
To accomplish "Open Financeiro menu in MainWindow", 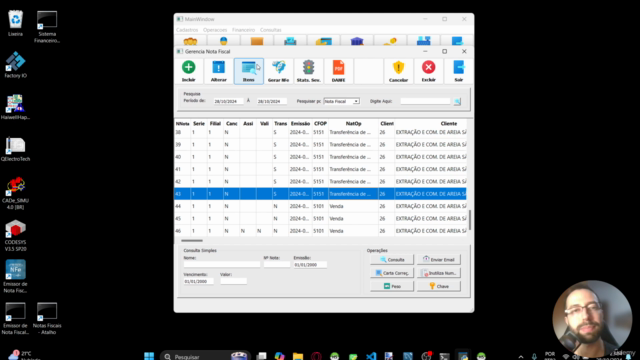I will tap(243, 30).
